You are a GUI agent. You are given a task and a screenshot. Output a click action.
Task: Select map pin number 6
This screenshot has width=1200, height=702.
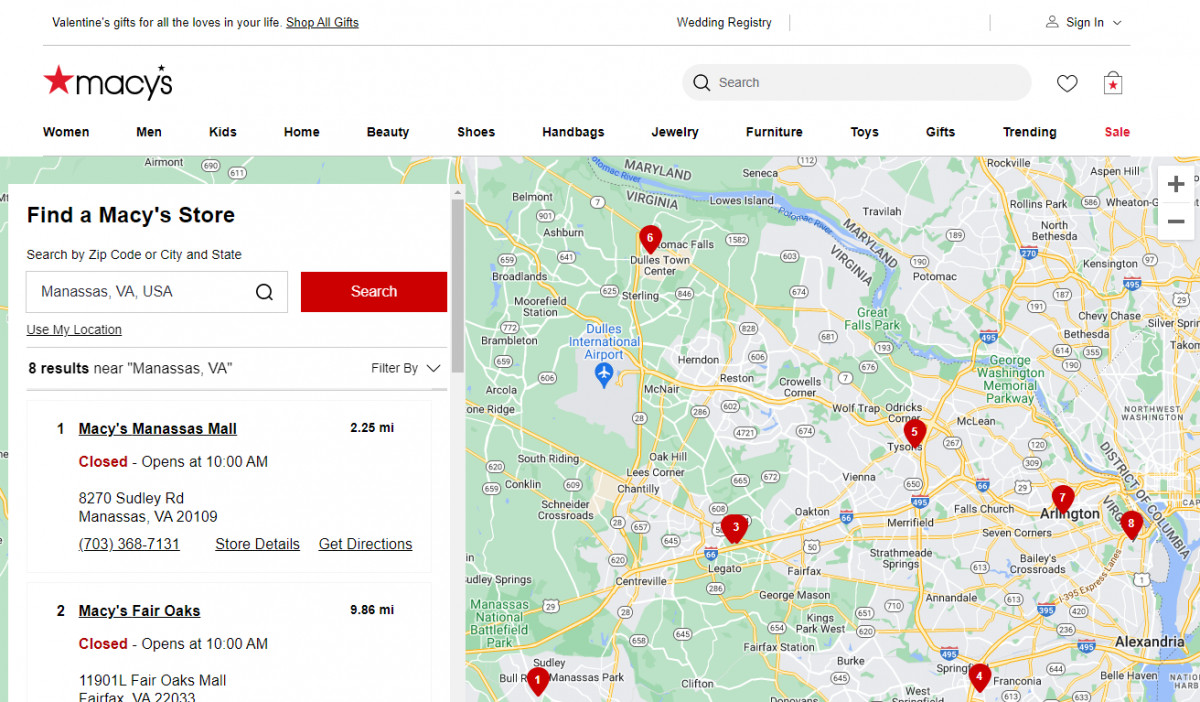pyautogui.click(x=650, y=239)
